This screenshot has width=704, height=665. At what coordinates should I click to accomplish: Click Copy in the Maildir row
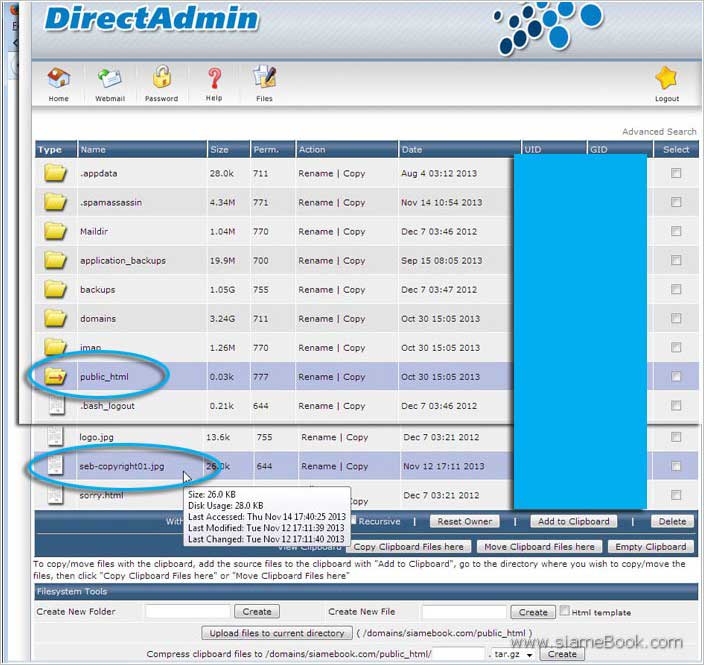tap(354, 232)
